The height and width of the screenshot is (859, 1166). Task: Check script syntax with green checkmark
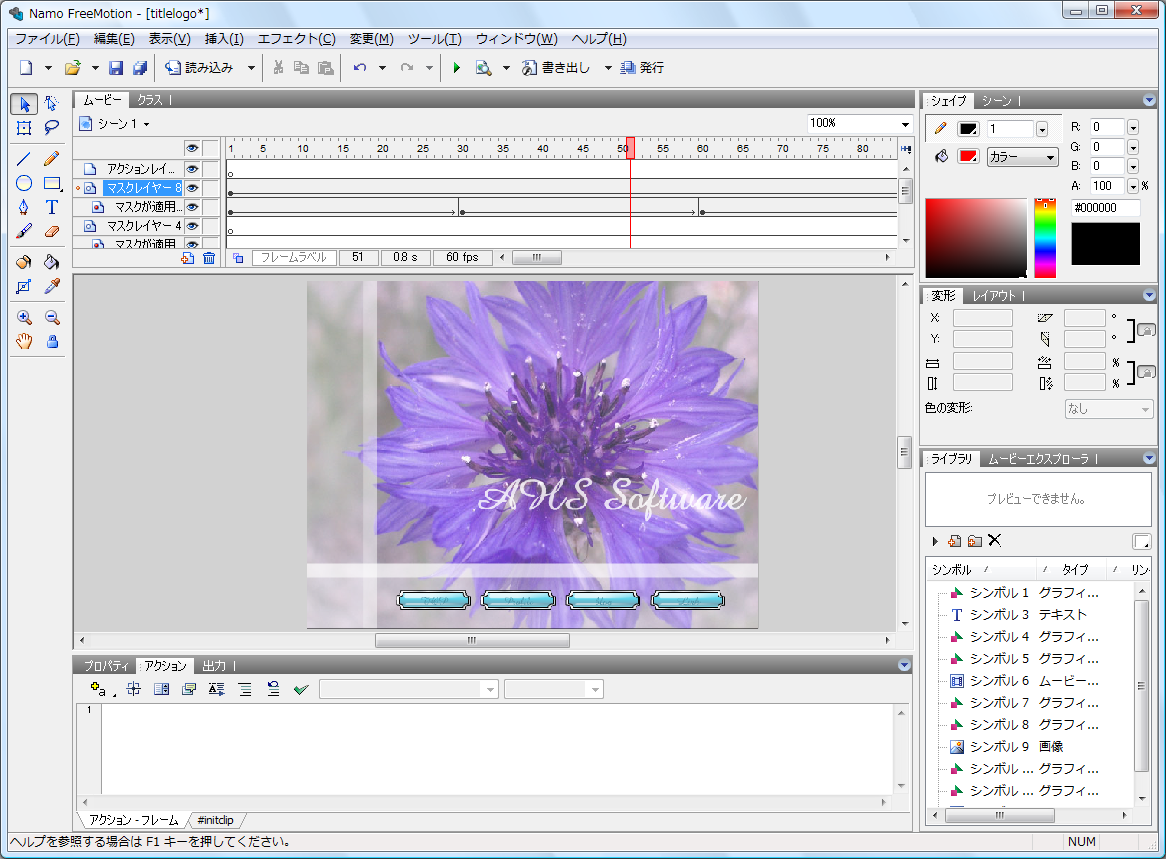[301, 689]
